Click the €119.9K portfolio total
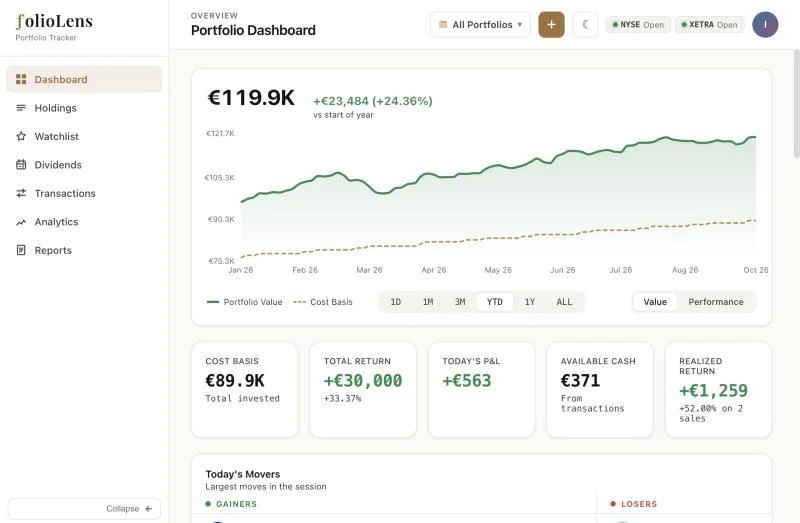 pyautogui.click(x=251, y=97)
